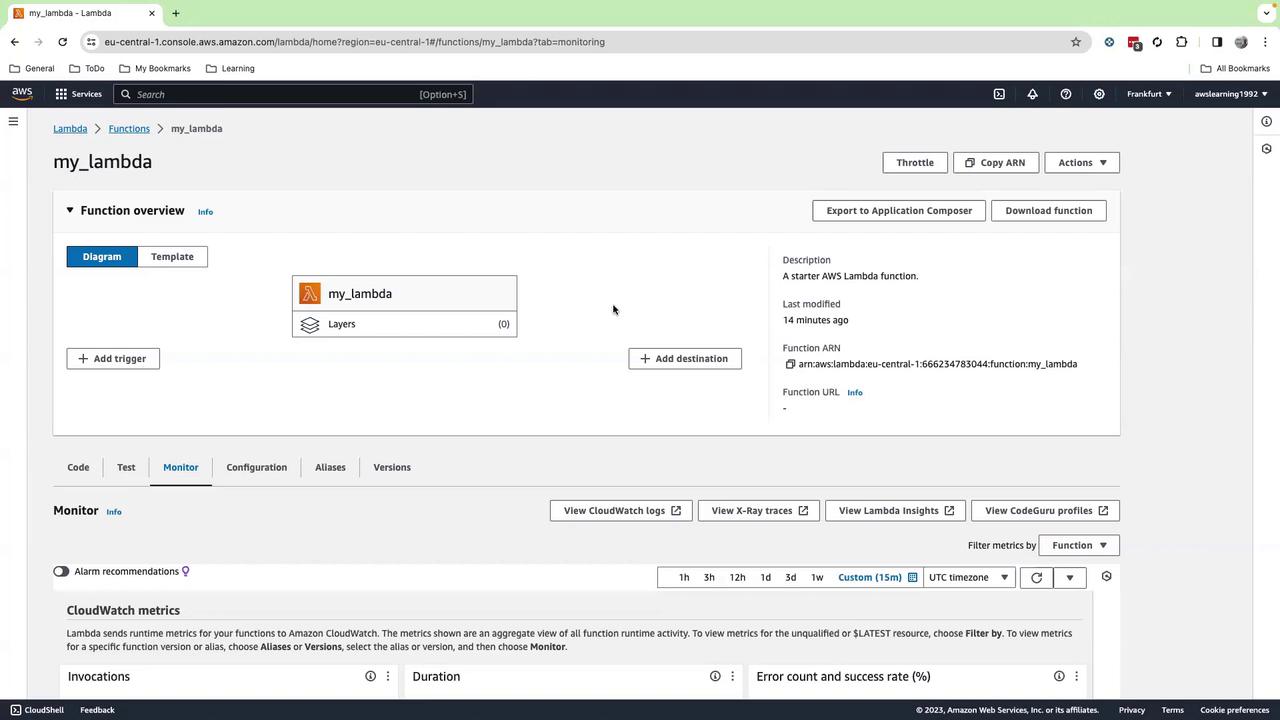Open the Configuration tab
Viewport: 1280px width, 720px height.
point(257,467)
